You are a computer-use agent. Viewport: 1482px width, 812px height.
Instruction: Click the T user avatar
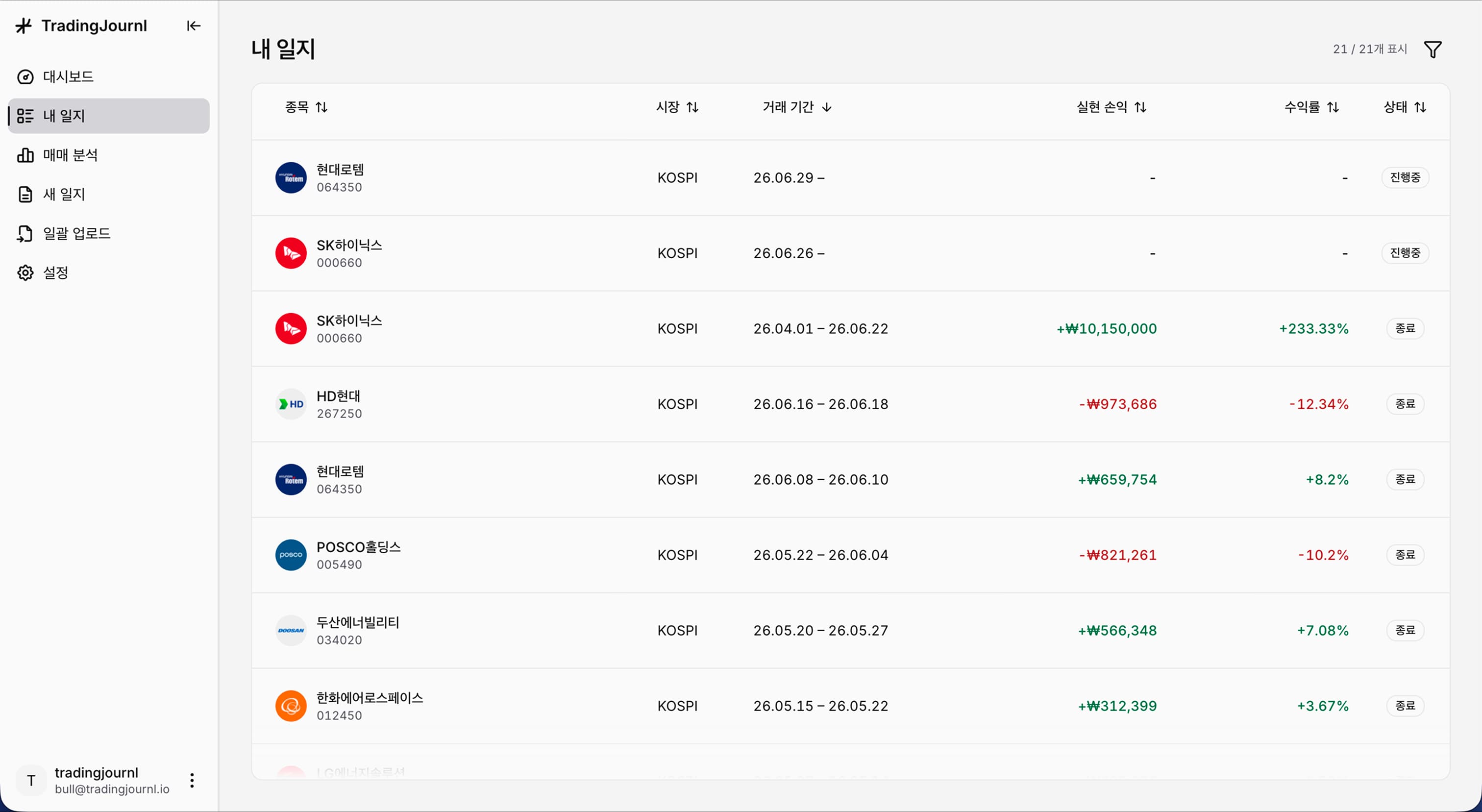[31, 780]
